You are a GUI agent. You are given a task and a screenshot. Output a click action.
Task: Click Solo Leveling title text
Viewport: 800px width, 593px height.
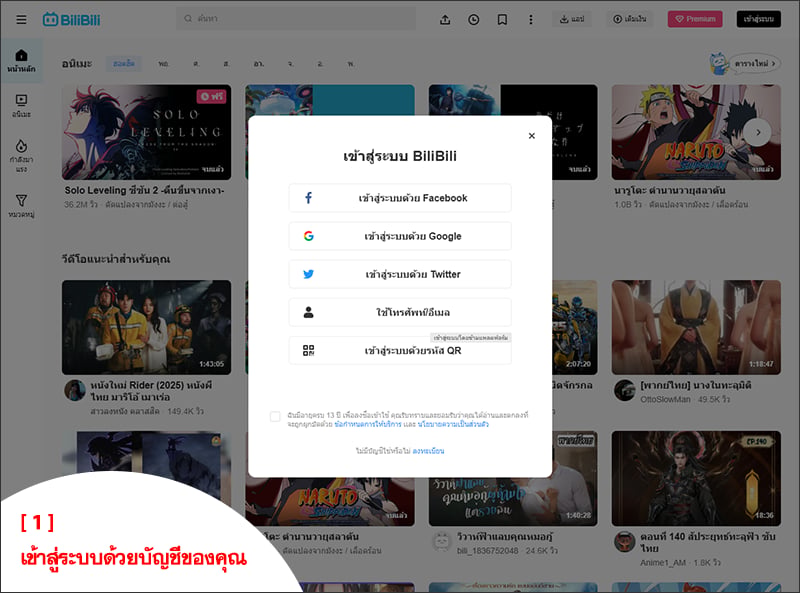(x=144, y=190)
